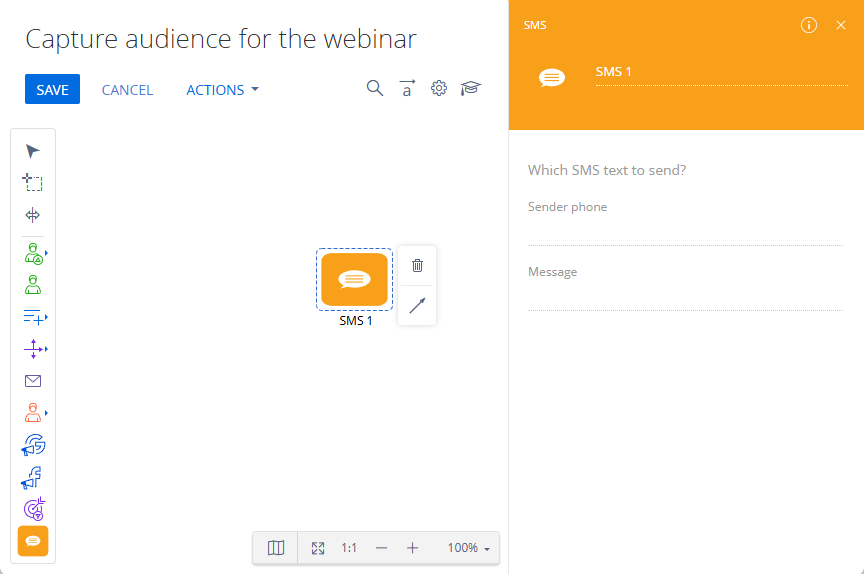Open campaign settings via gear icon
Image resolution: width=864 pixels, height=574 pixels.
pos(438,89)
